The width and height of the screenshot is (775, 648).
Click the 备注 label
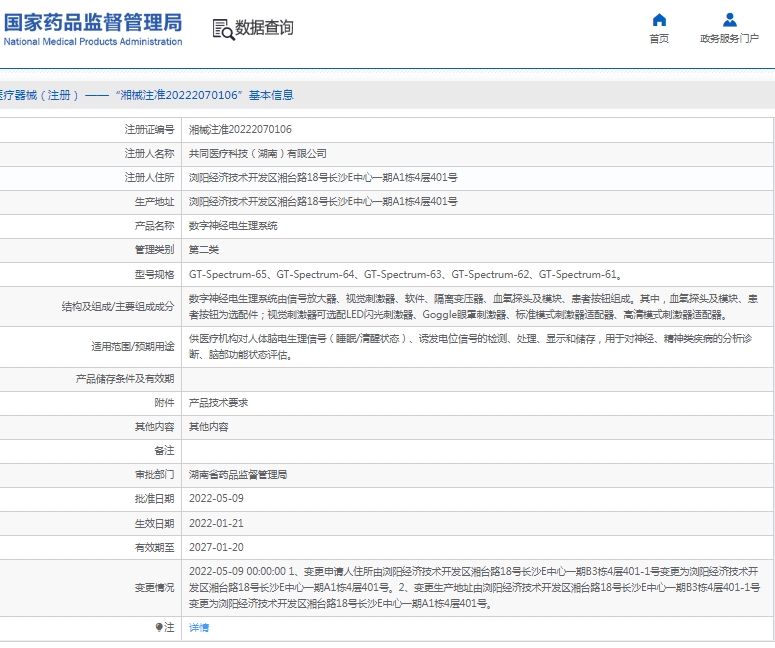[164, 451]
